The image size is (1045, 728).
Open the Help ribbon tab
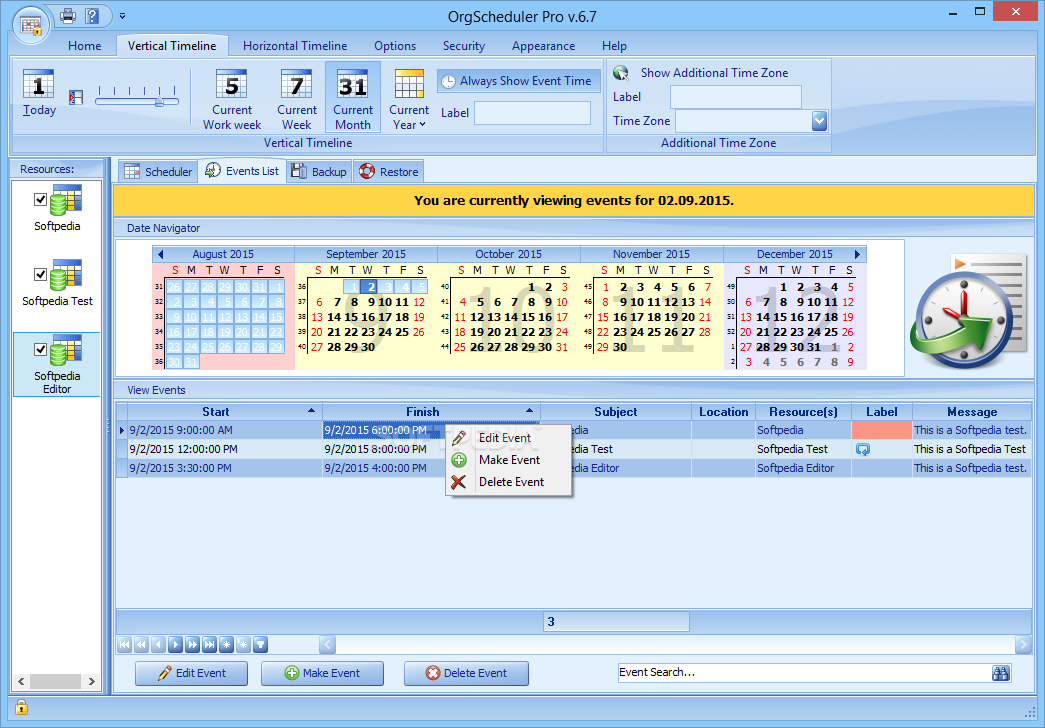[x=614, y=46]
